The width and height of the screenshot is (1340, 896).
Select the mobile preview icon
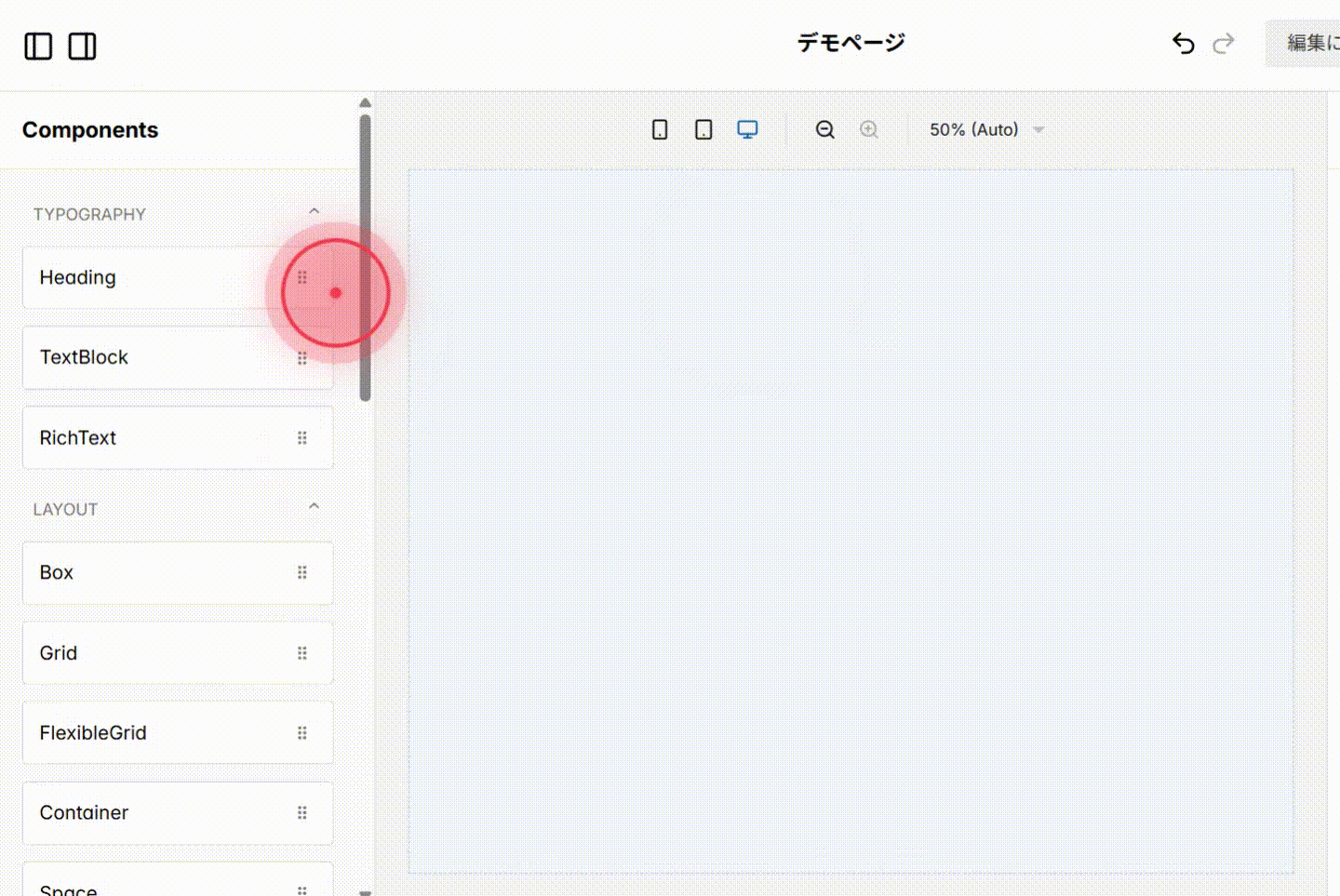click(660, 129)
